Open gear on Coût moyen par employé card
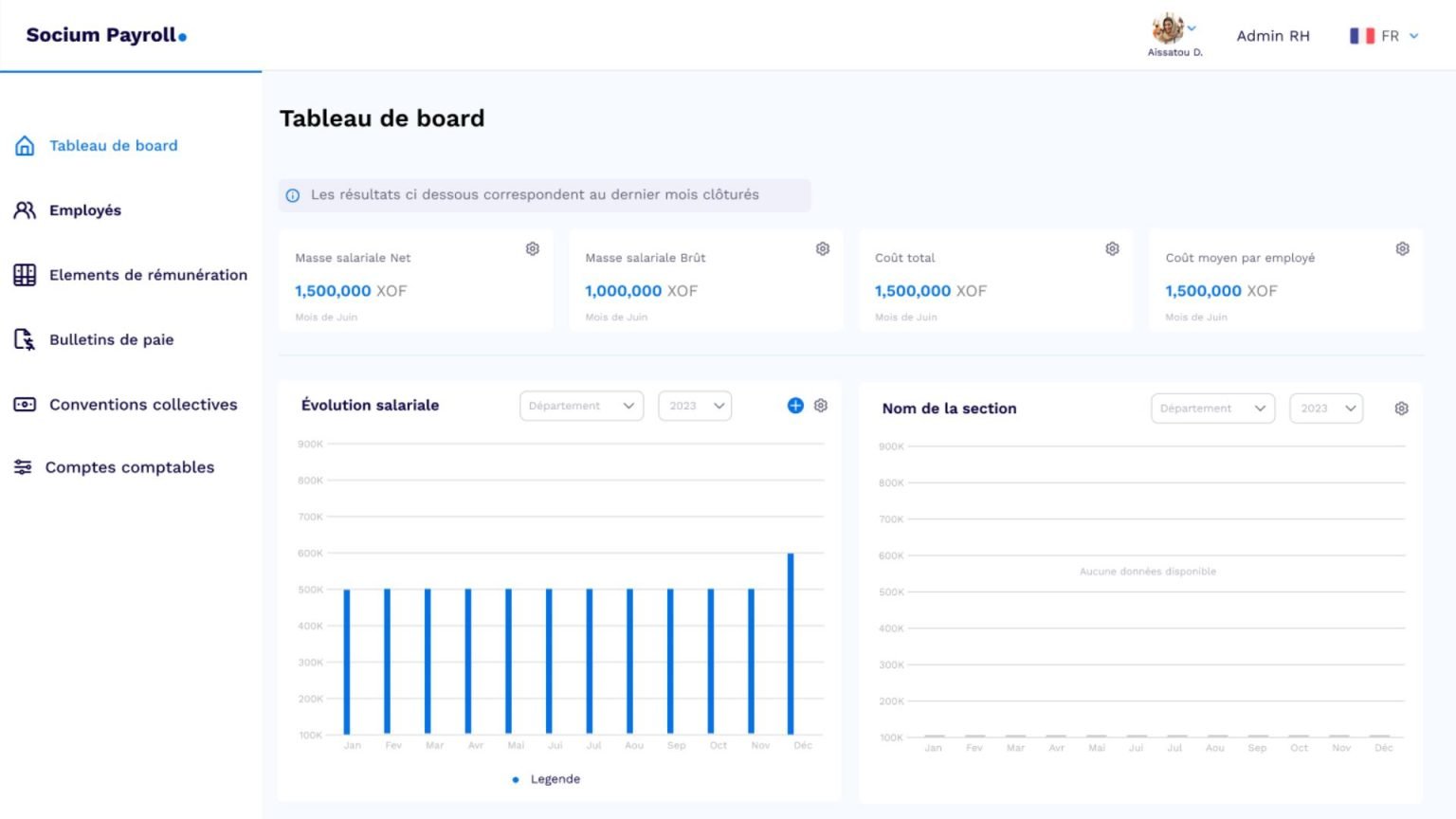 tap(1402, 248)
